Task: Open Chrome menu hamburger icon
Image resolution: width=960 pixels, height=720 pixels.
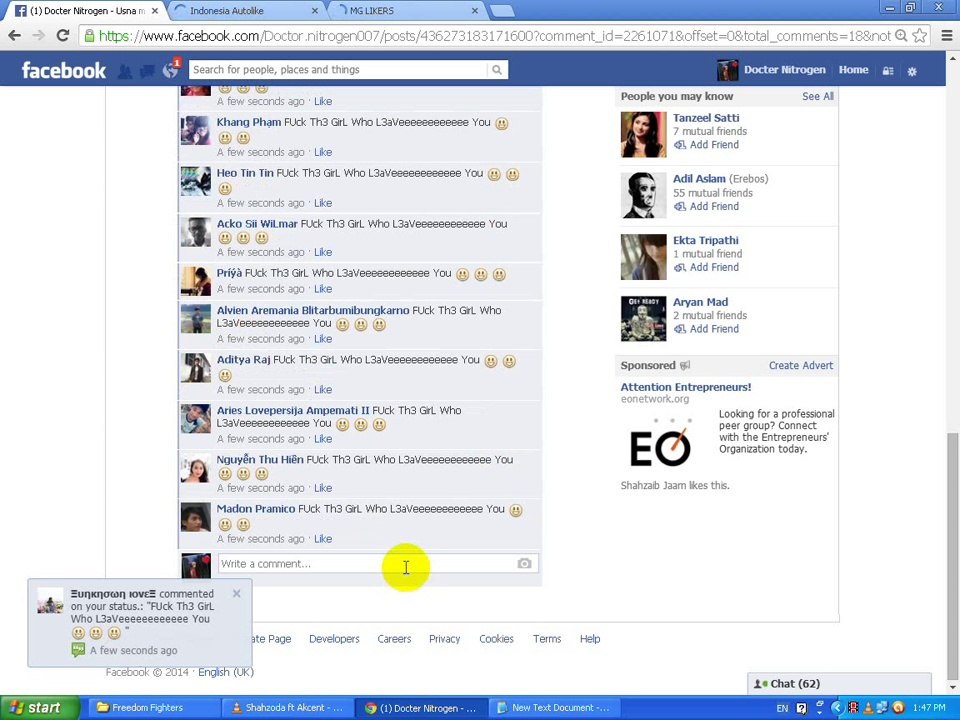Action: [947, 36]
